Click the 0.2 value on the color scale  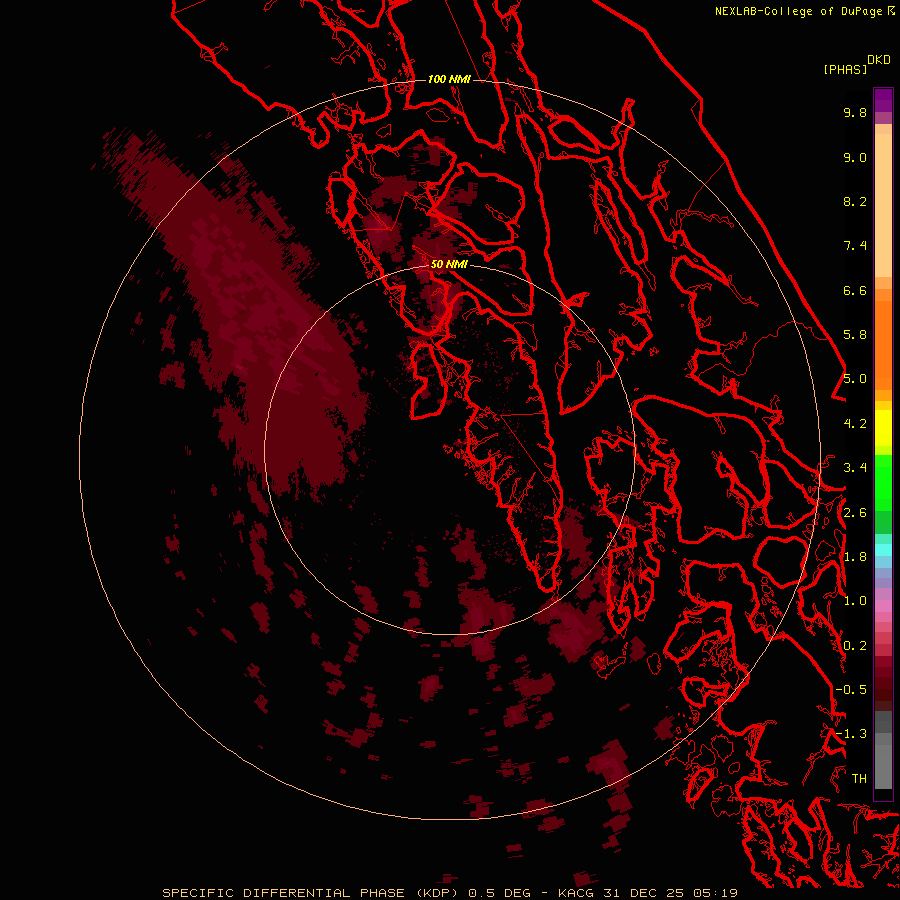[855, 646]
